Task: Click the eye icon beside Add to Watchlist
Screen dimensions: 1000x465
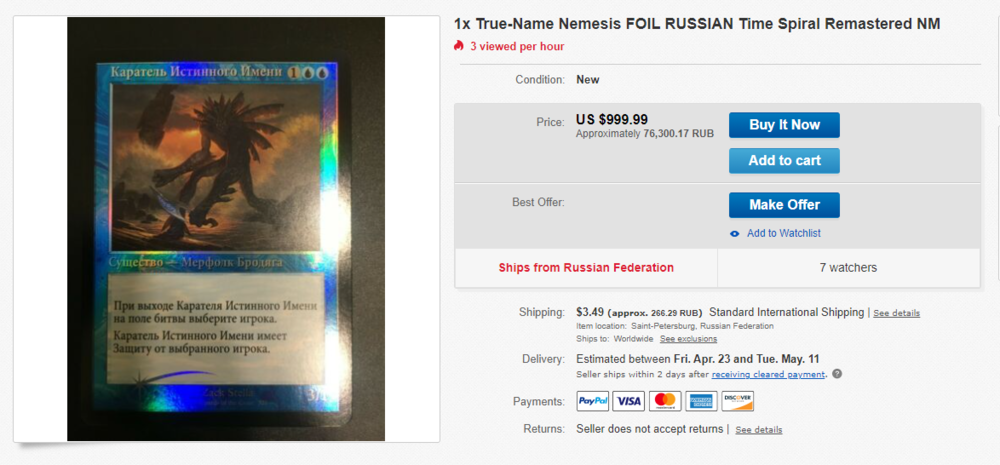Action: pyautogui.click(x=735, y=234)
